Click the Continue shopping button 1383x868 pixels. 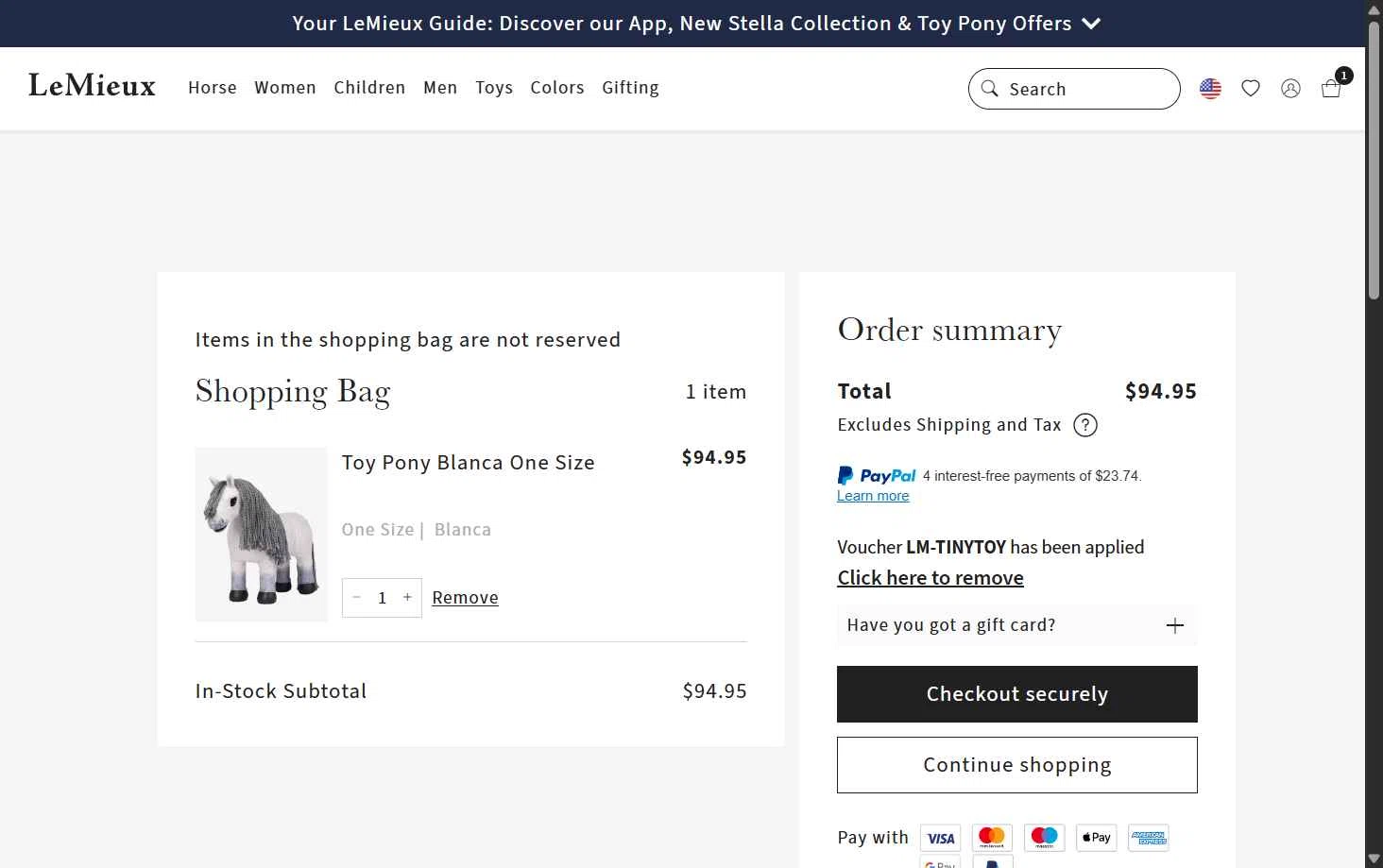click(1017, 765)
